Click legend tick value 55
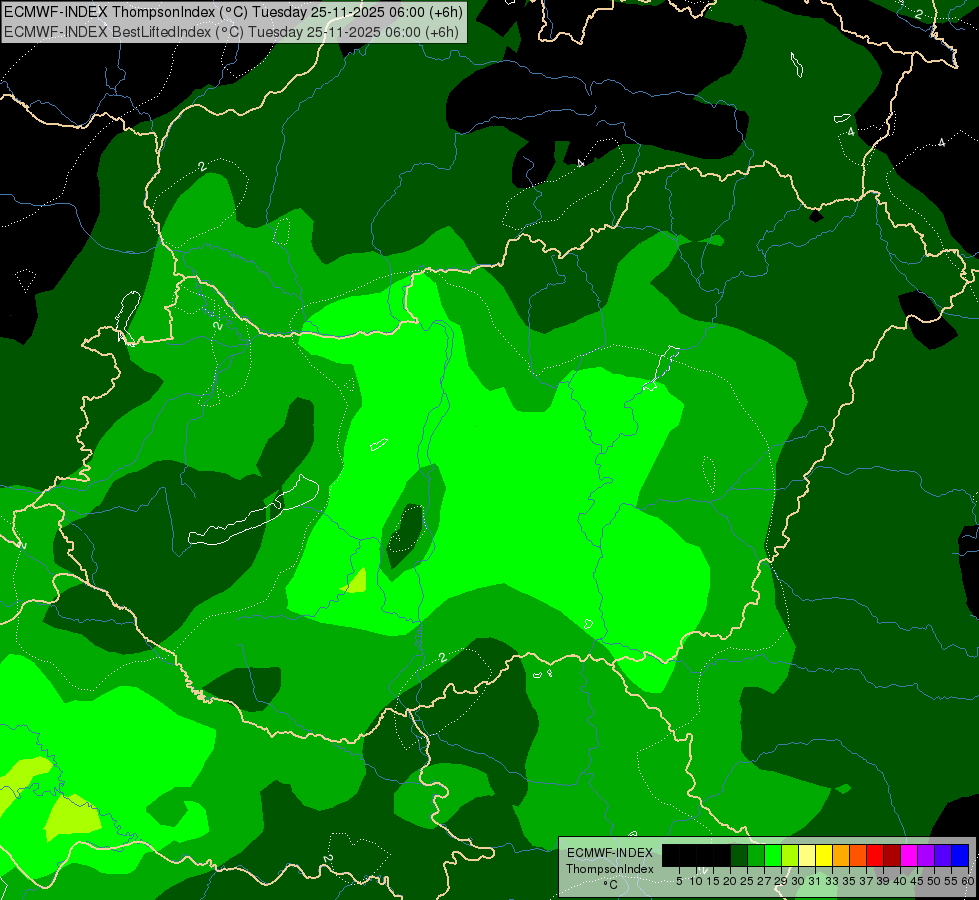 coord(950,881)
